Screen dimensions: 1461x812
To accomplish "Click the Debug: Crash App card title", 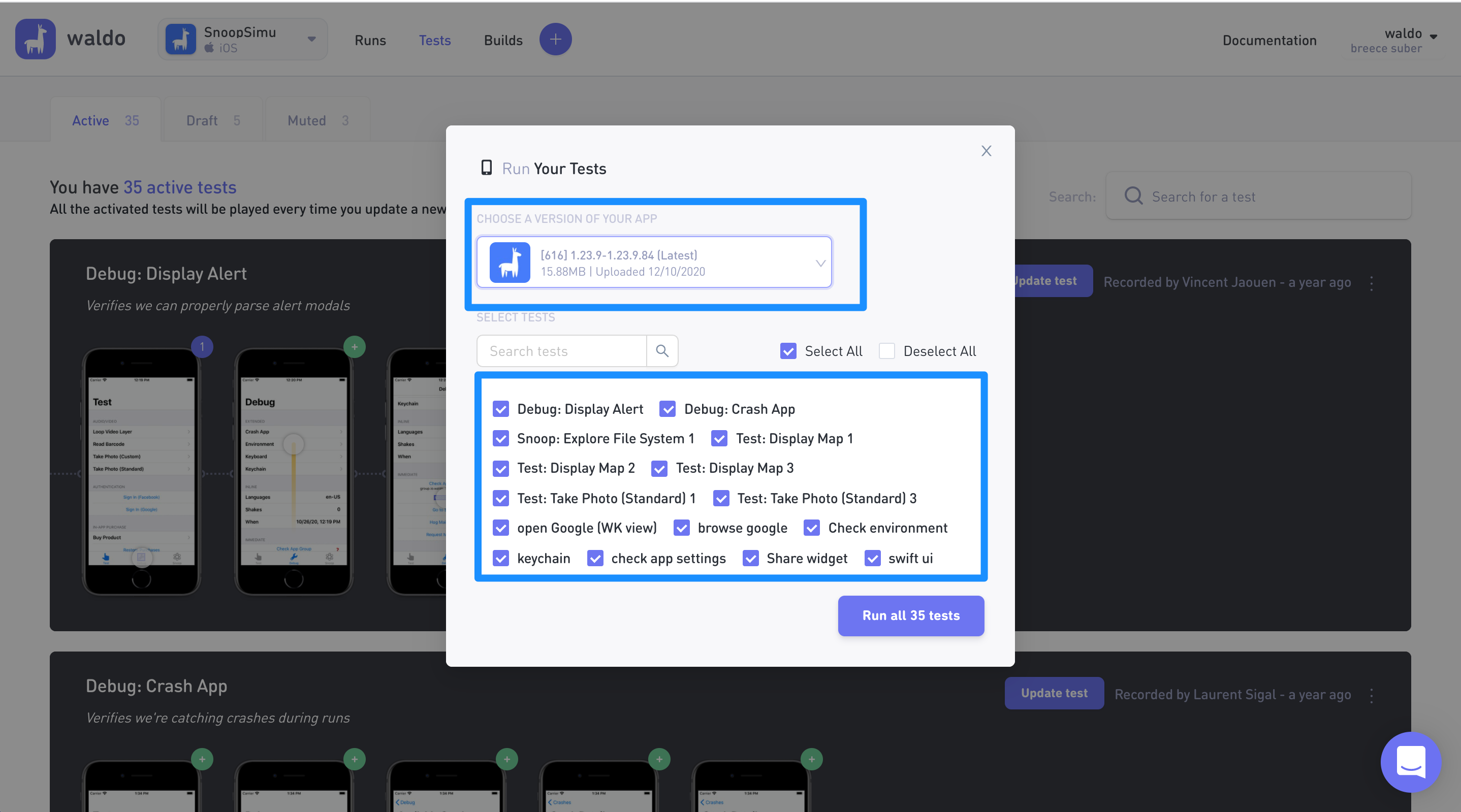I will (x=156, y=686).
